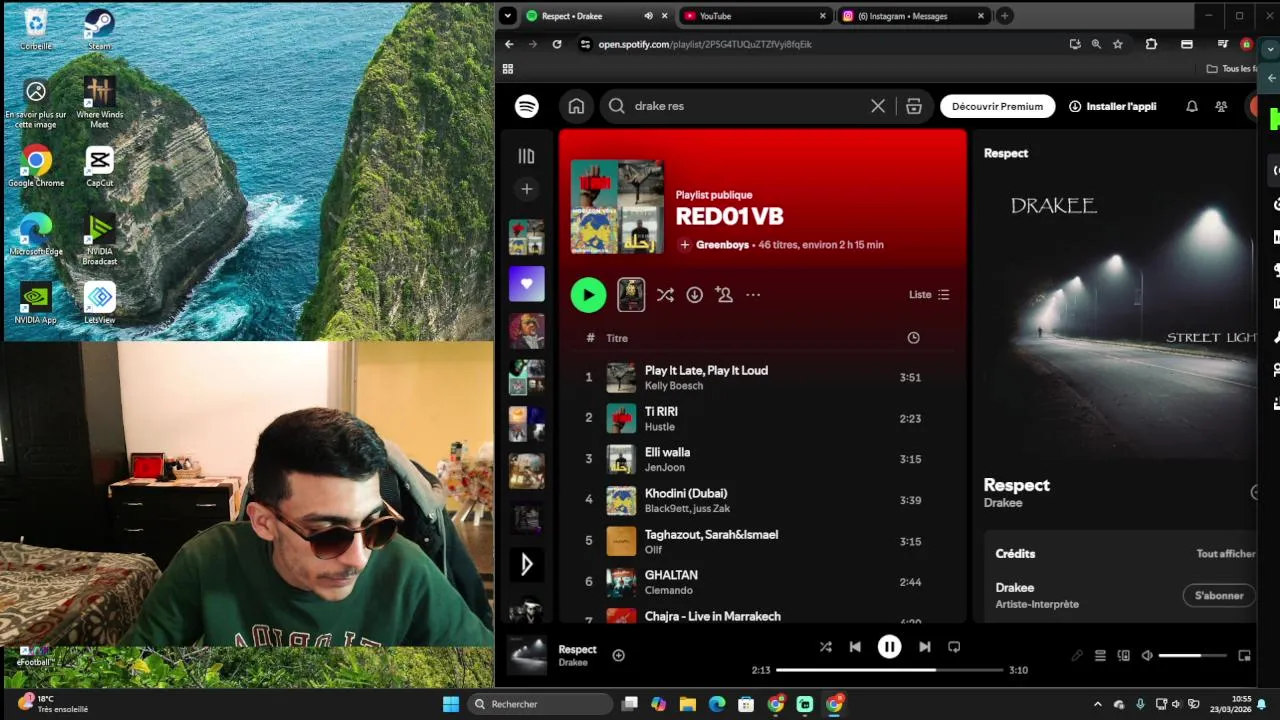Sort tracks by Titre column header
Viewport: 1280px width, 720px height.
(617, 338)
